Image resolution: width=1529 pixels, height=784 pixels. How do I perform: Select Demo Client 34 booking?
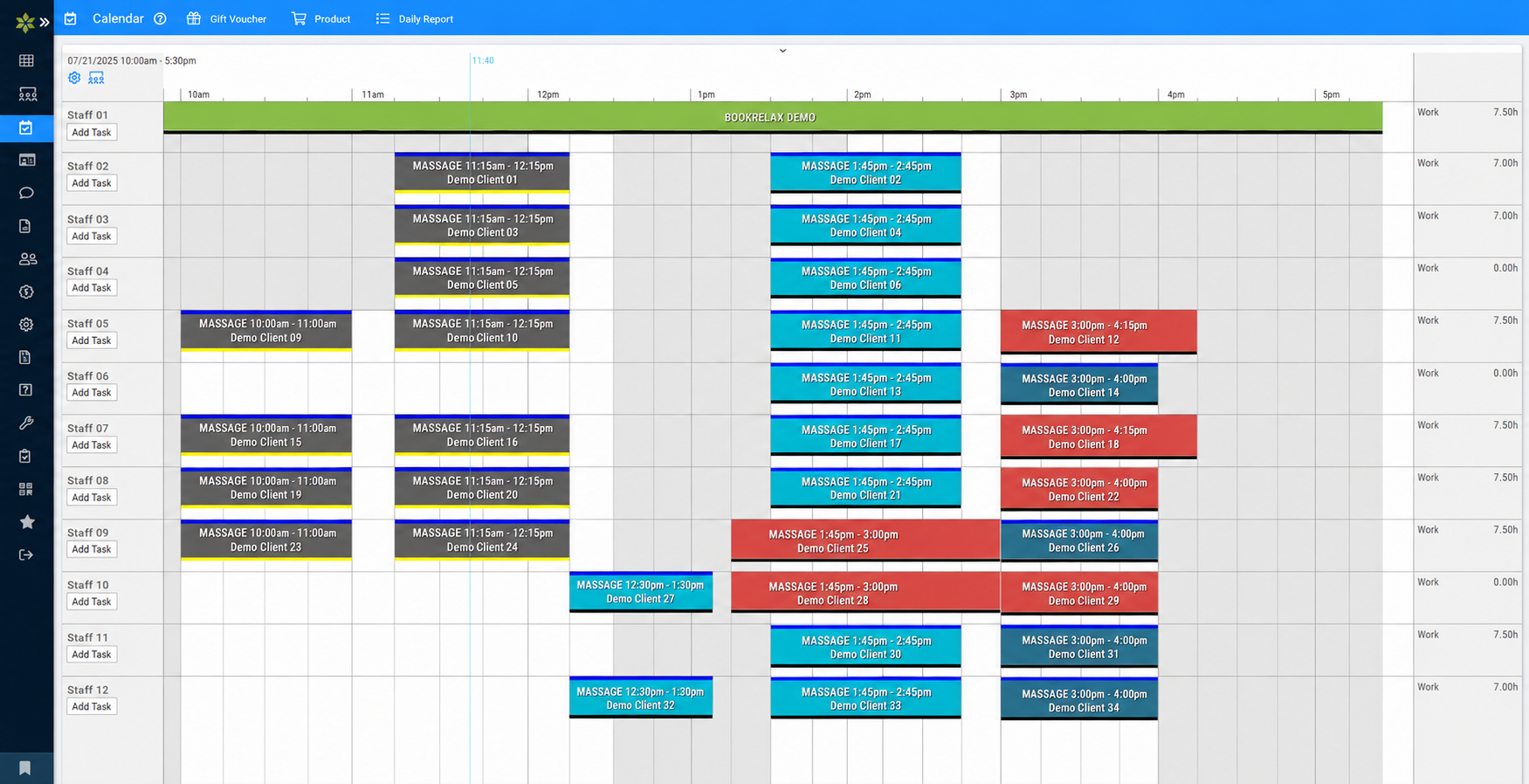[1079, 699]
